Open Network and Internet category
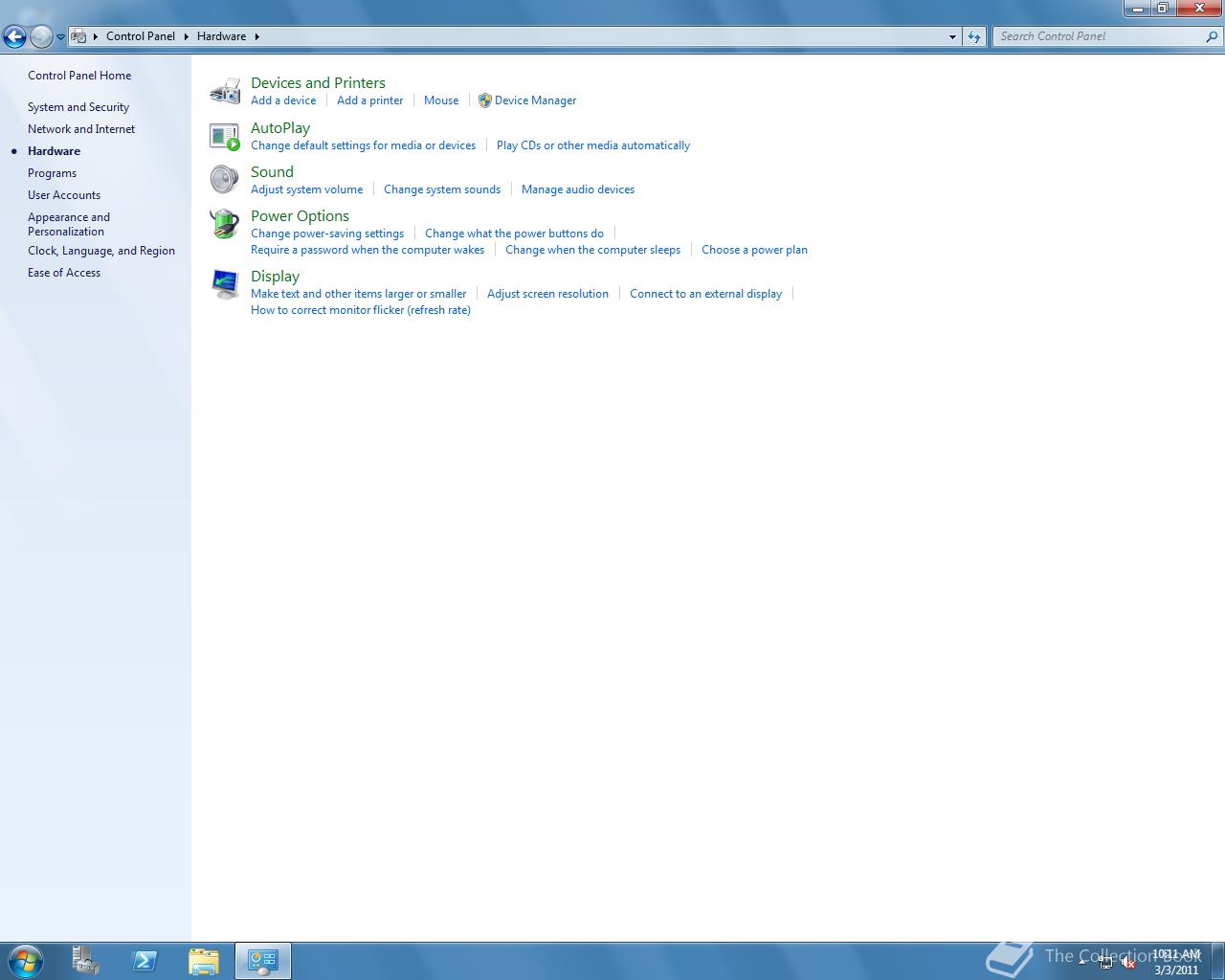 [x=81, y=129]
